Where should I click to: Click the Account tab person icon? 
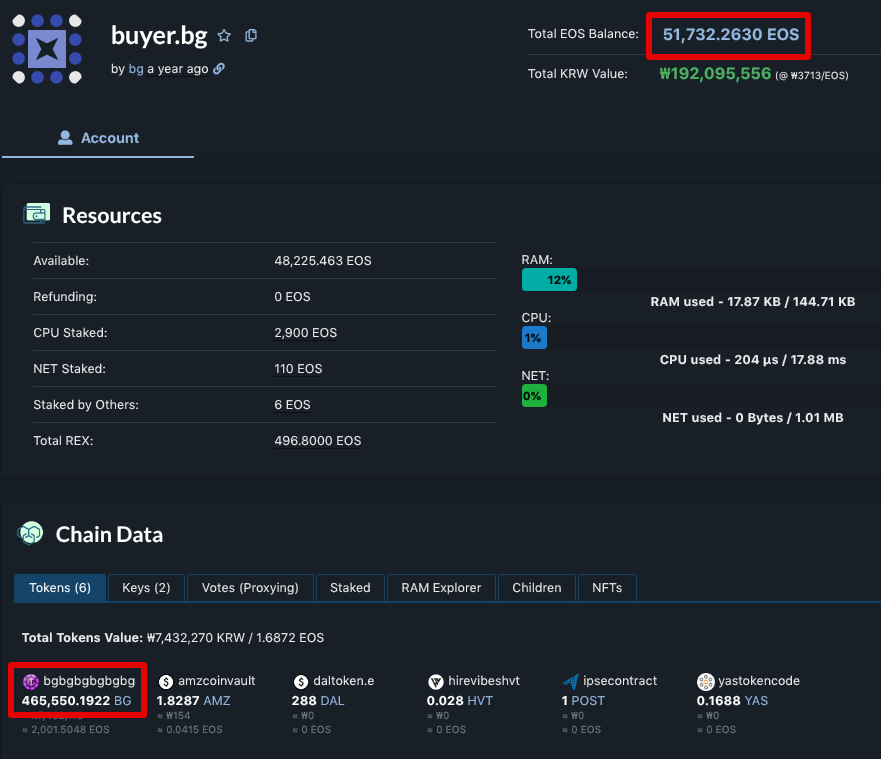coord(65,138)
